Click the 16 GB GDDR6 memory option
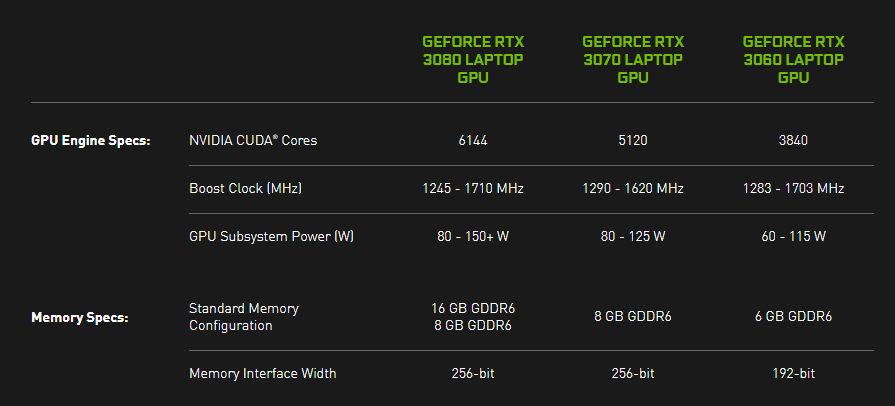Viewport: 895px width, 406px height. tap(473, 308)
